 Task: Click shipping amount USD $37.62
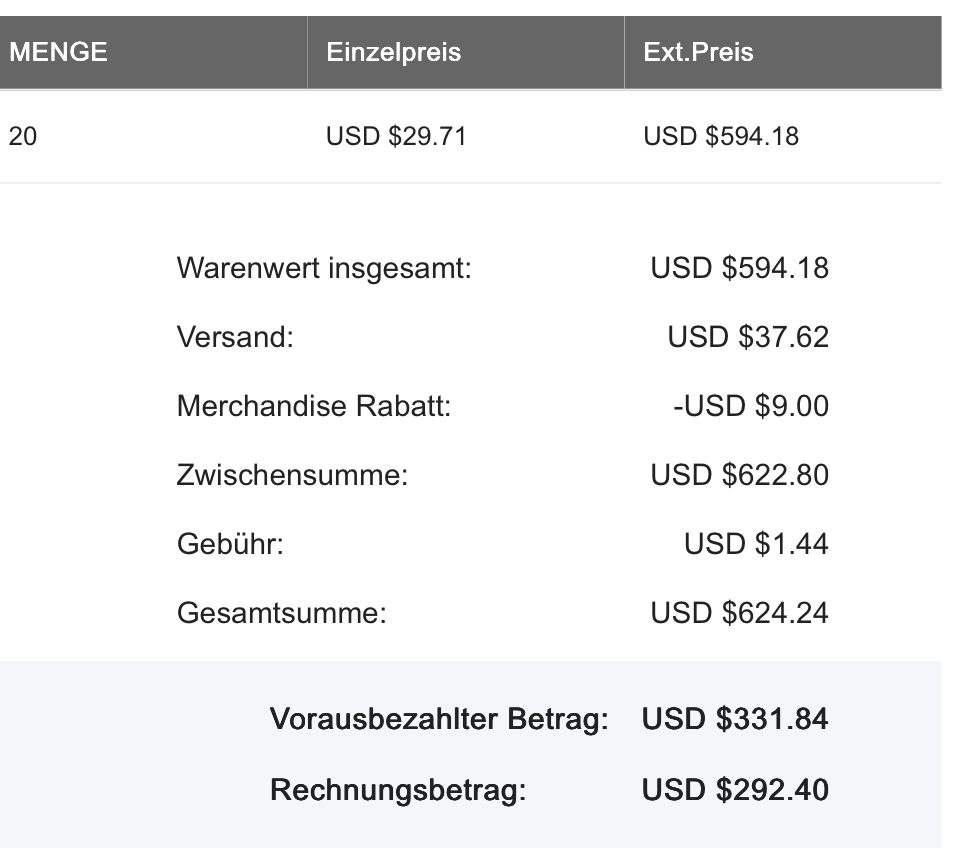click(x=748, y=337)
